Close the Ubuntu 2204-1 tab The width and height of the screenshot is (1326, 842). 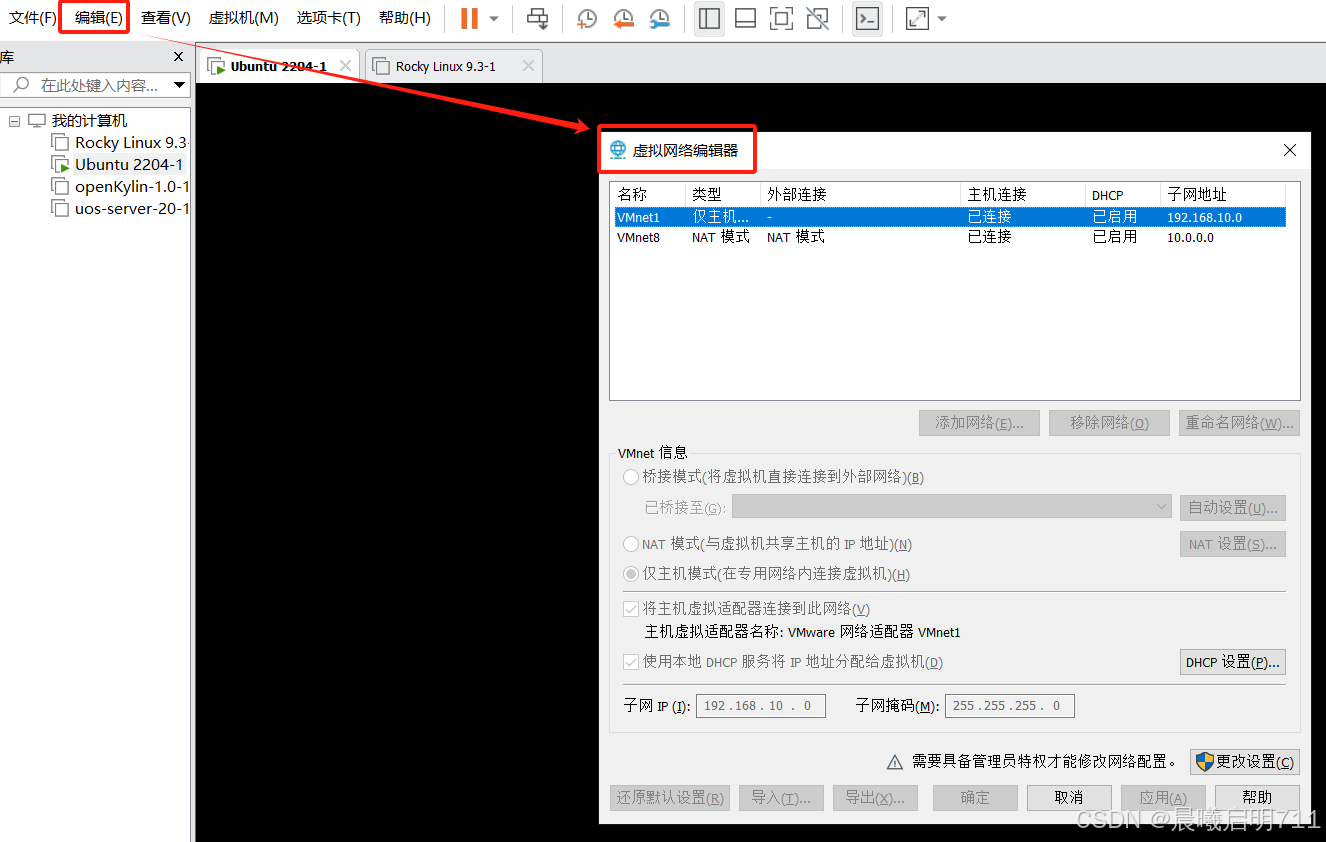click(345, 66)
